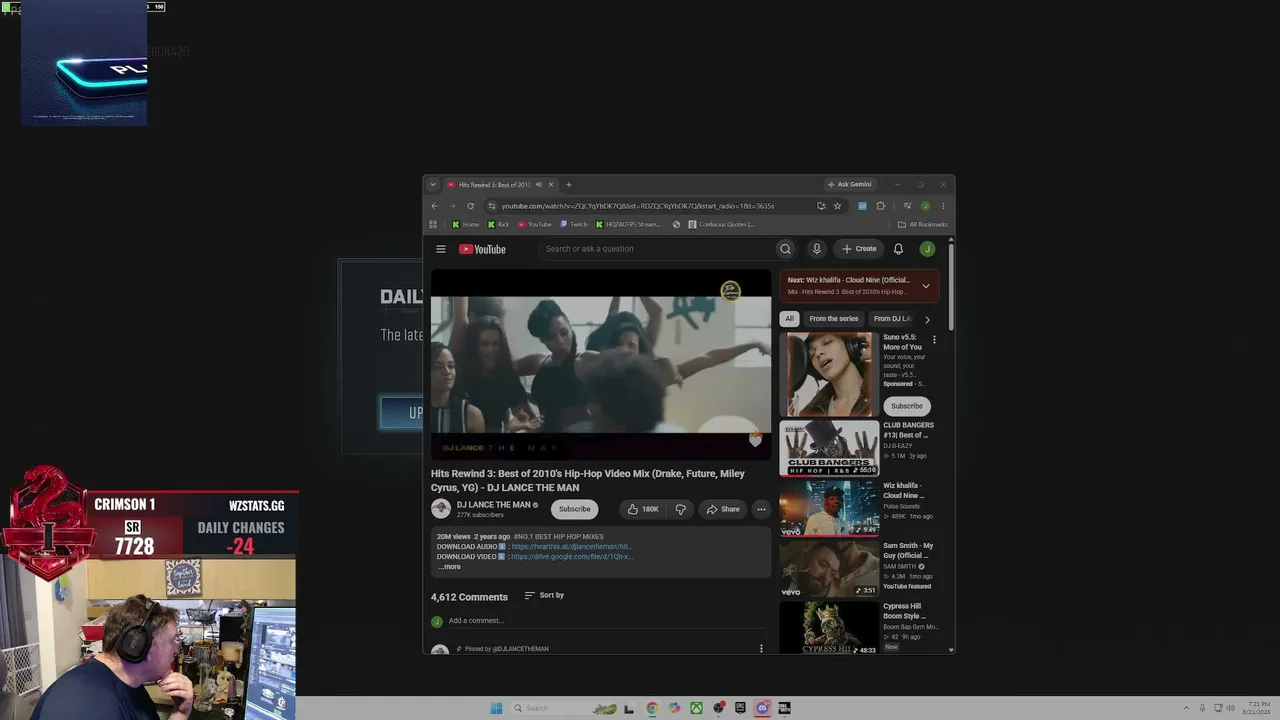1280x720 pixels.
Task: Open YouTube notifications bell
Action: coord(898,249)
